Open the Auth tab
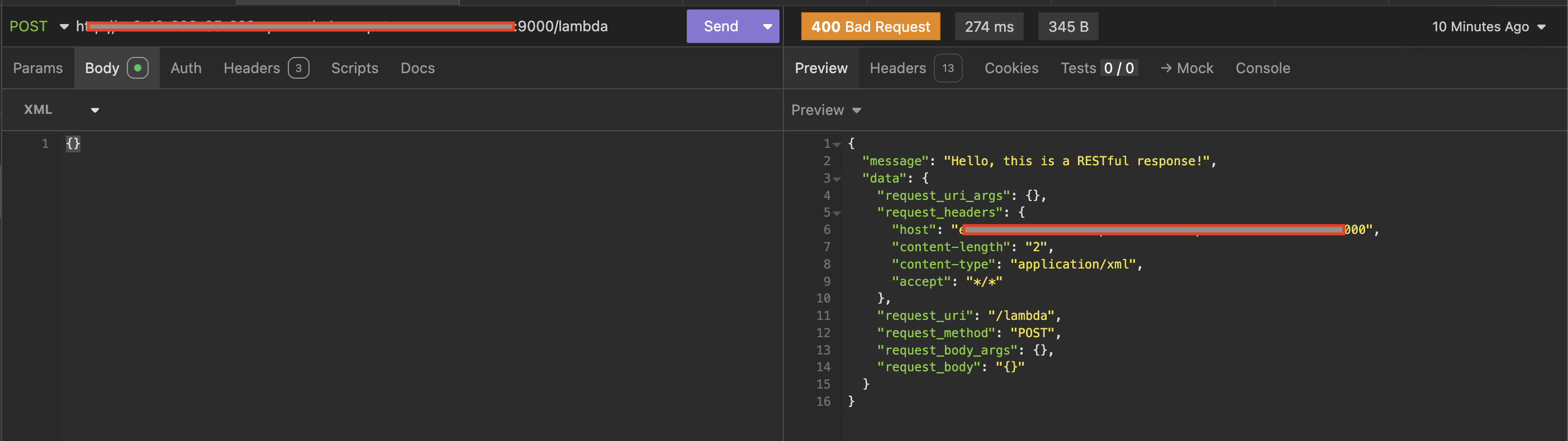This screenshot has width=1568, height=441. coord(186,68)
